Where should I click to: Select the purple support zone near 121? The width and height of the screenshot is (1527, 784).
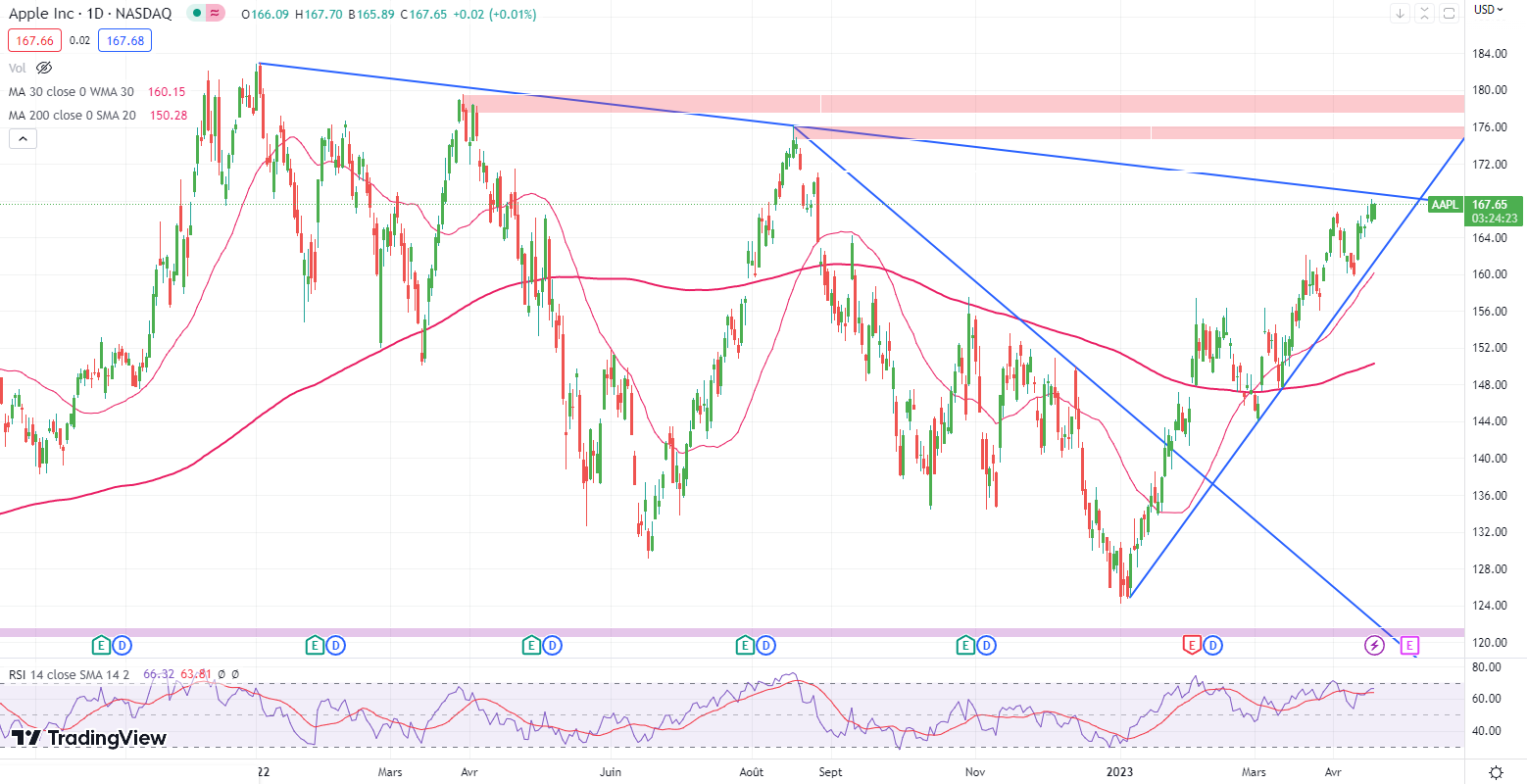(x=731, y=632)
